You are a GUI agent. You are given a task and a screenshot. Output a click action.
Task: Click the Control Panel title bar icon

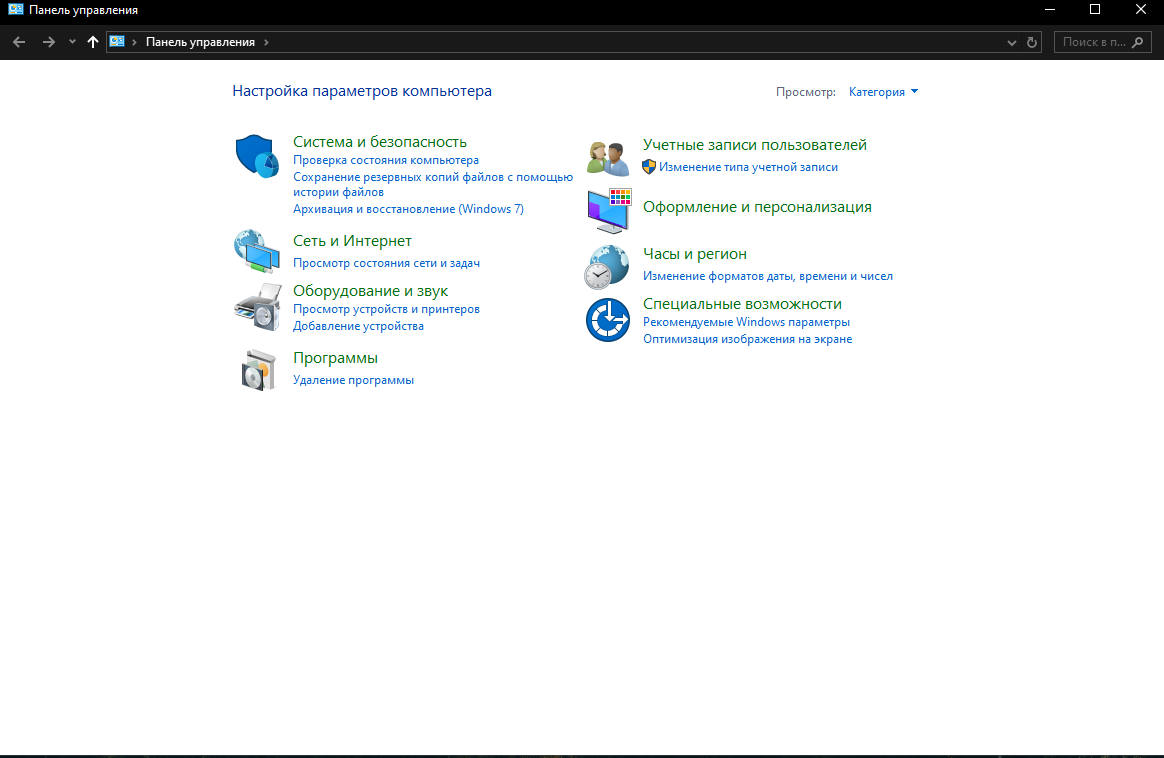pos(16,10)
